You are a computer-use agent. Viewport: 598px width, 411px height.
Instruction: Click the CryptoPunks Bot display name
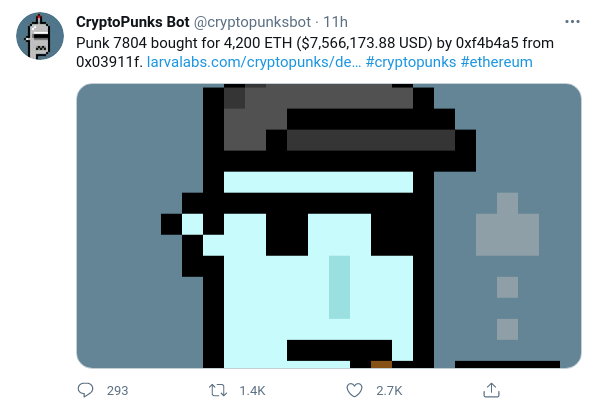click(133, 22)
